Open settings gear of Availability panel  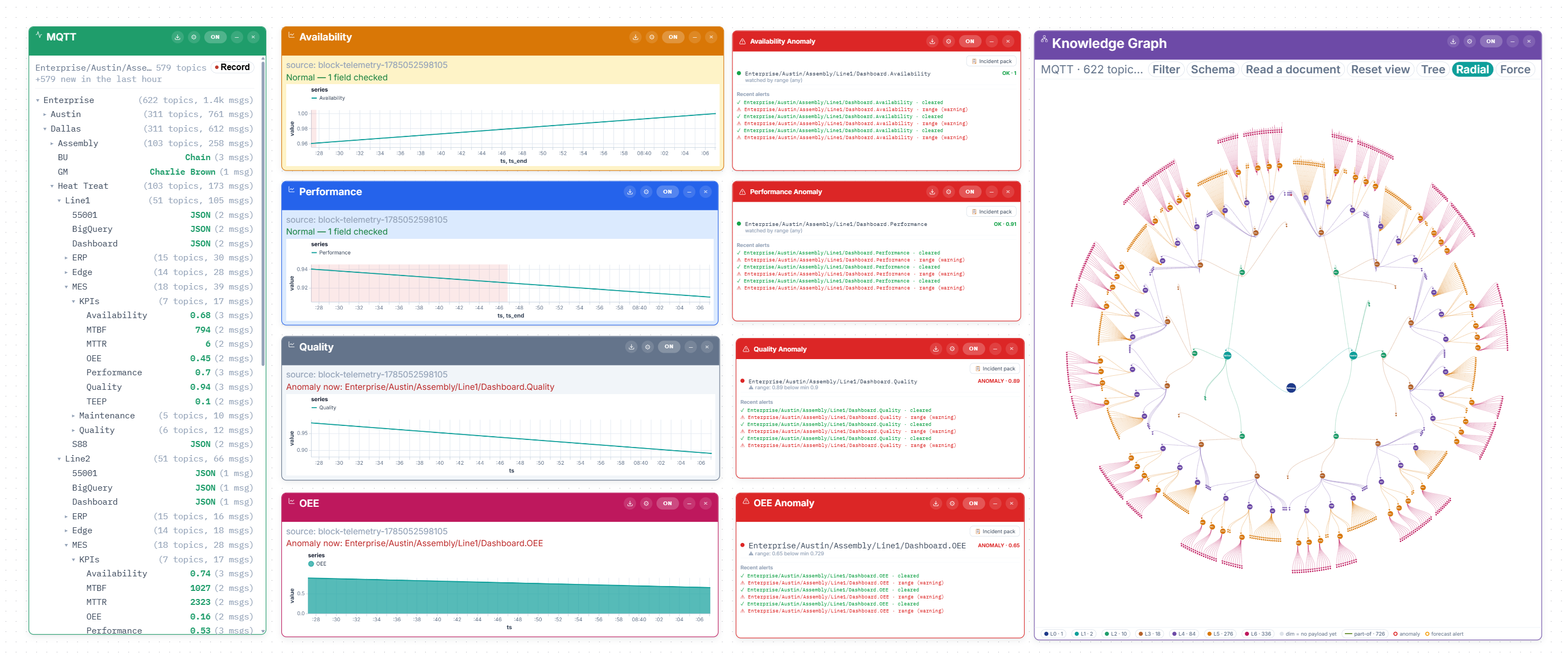(x=651, y=37)
